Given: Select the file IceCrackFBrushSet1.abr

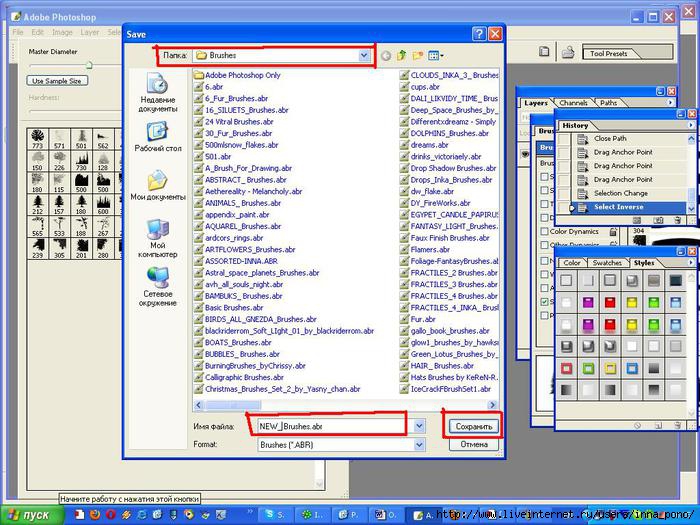Looking at the screenshot, I should 446,389.
